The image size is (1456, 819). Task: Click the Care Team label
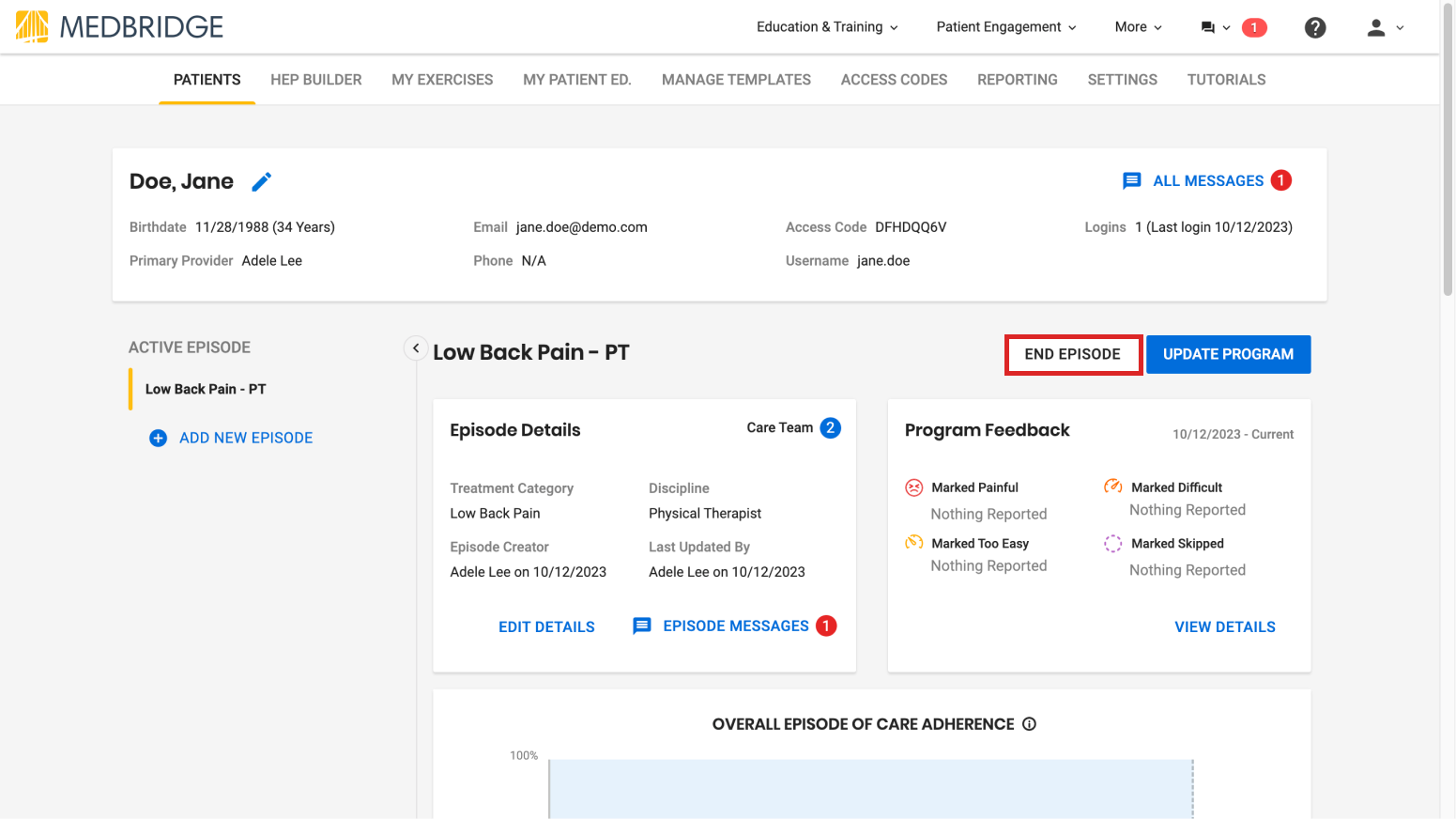tap(780, 427)
